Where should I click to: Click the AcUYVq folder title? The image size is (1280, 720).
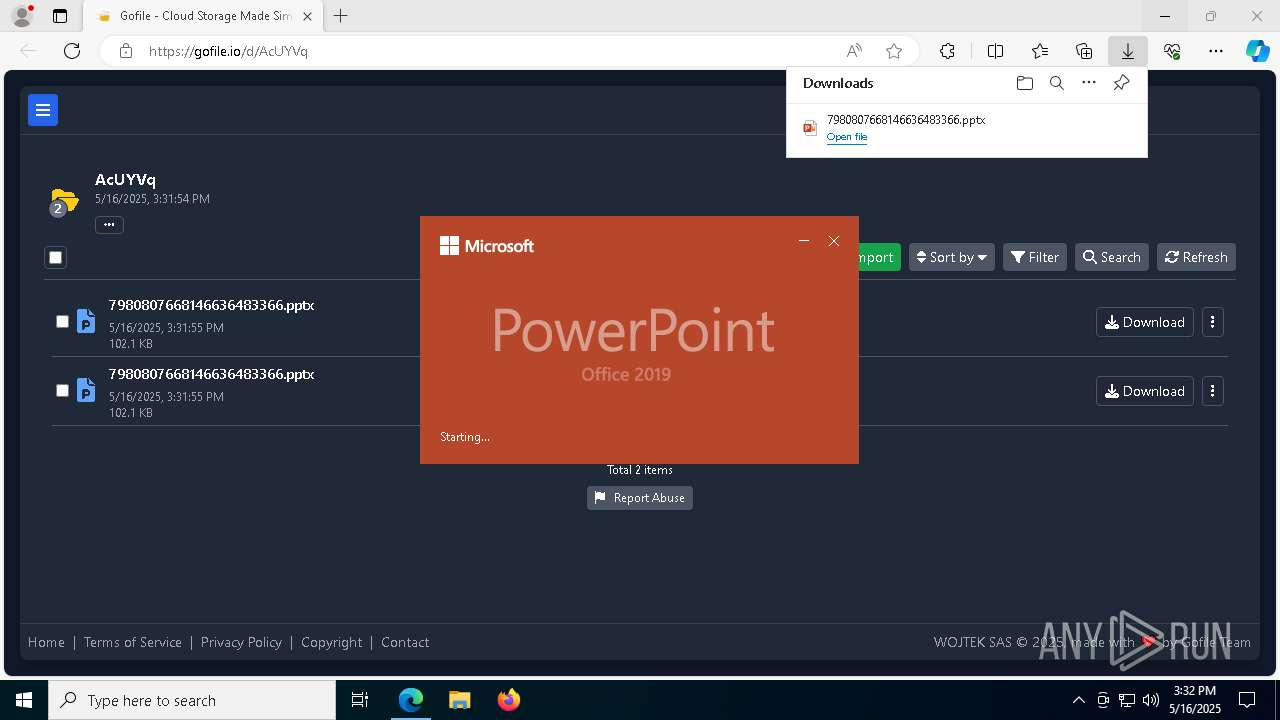click(x=125, y=180)
